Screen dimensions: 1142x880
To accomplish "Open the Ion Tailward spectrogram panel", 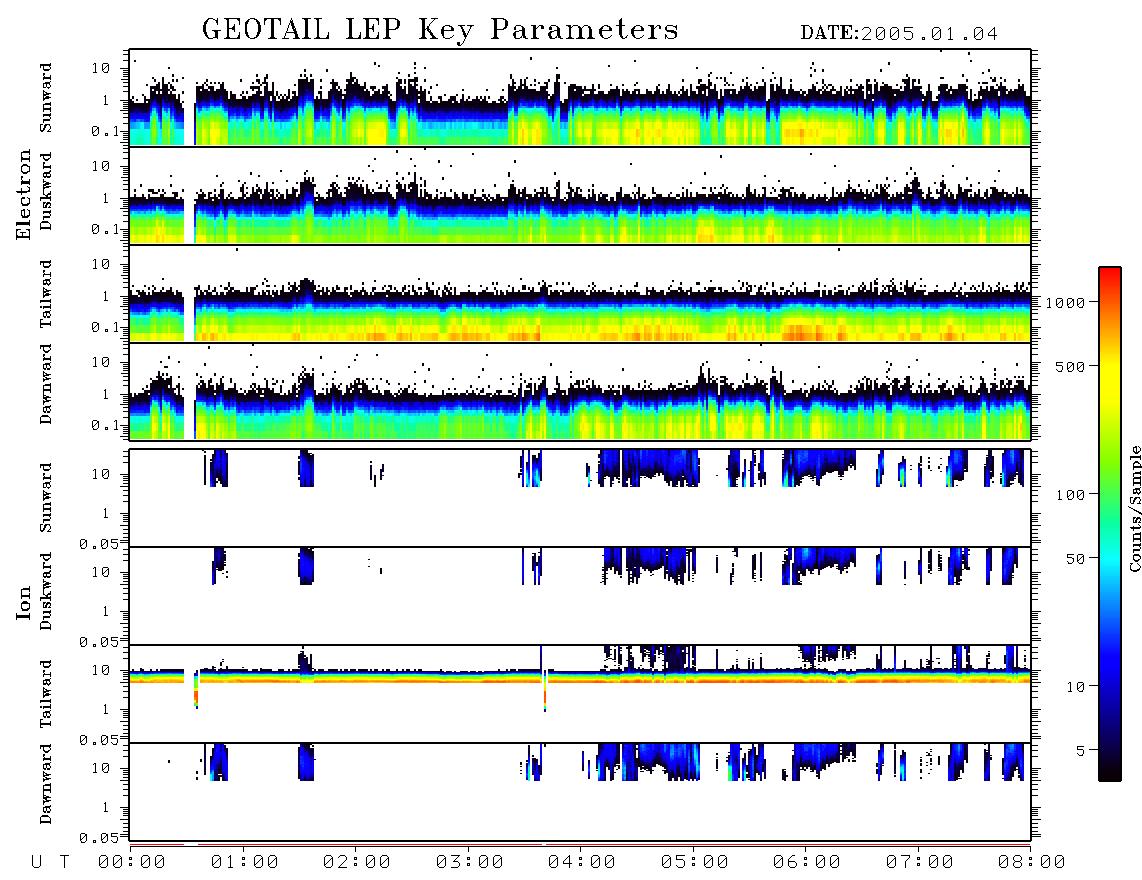I will pyautogui.click(x=580, y=694).
